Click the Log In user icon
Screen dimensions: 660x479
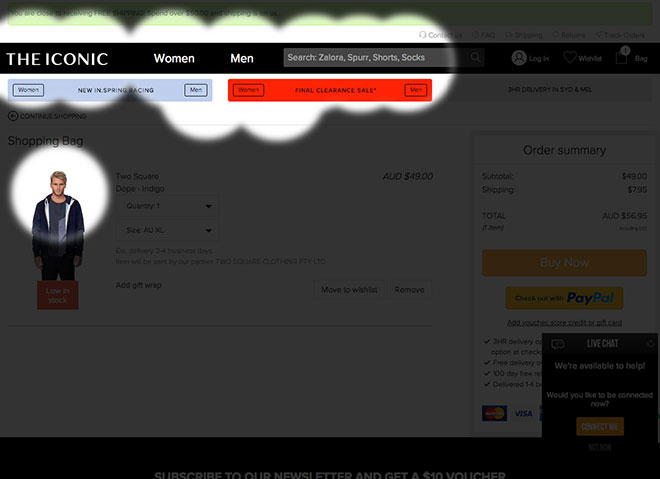click(x=519, y=58)
